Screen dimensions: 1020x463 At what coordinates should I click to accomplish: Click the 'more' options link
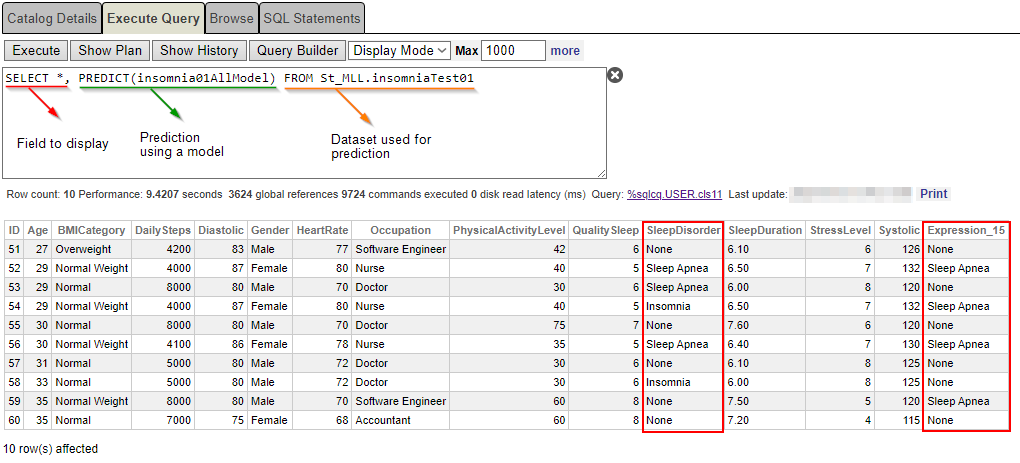565,50
